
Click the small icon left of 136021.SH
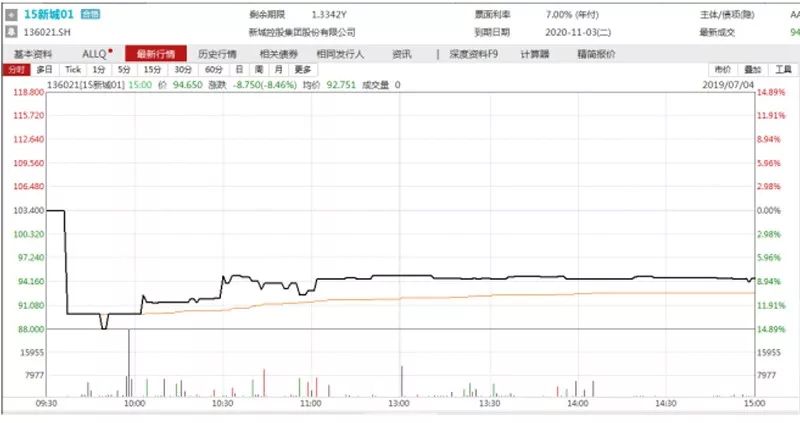coord(11,32)
